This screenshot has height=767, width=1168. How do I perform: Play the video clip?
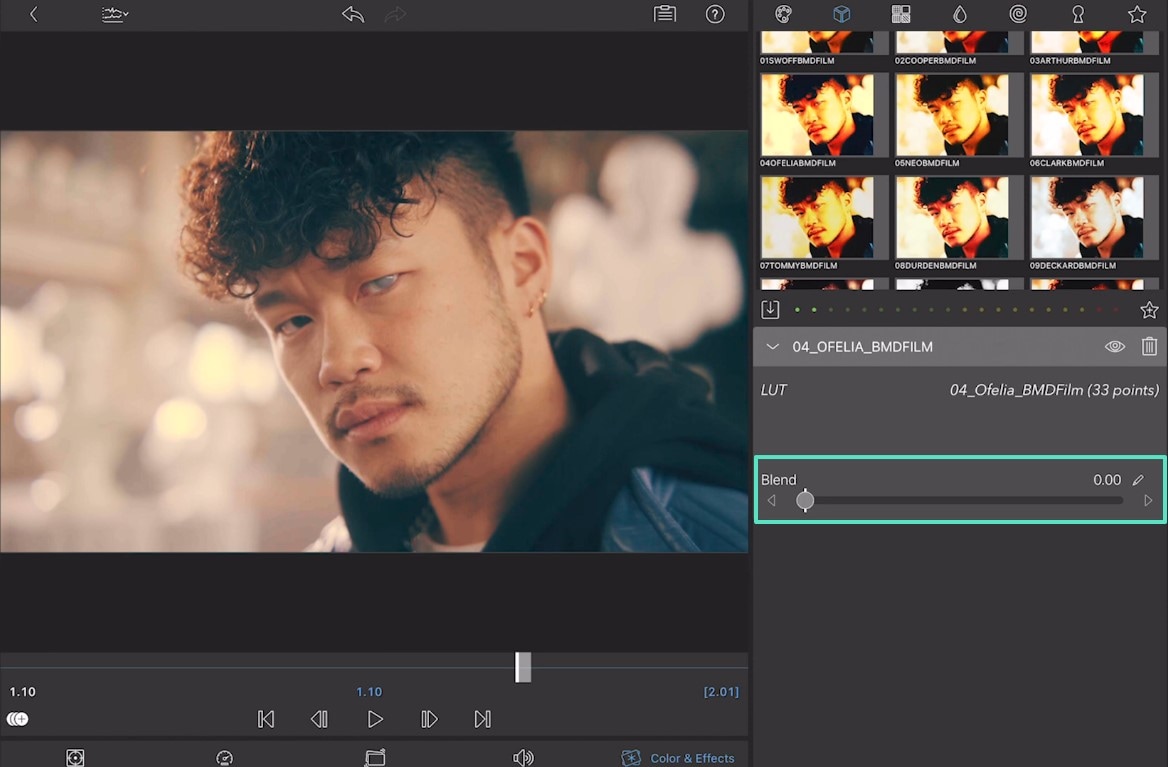click(x=375, y=719)
